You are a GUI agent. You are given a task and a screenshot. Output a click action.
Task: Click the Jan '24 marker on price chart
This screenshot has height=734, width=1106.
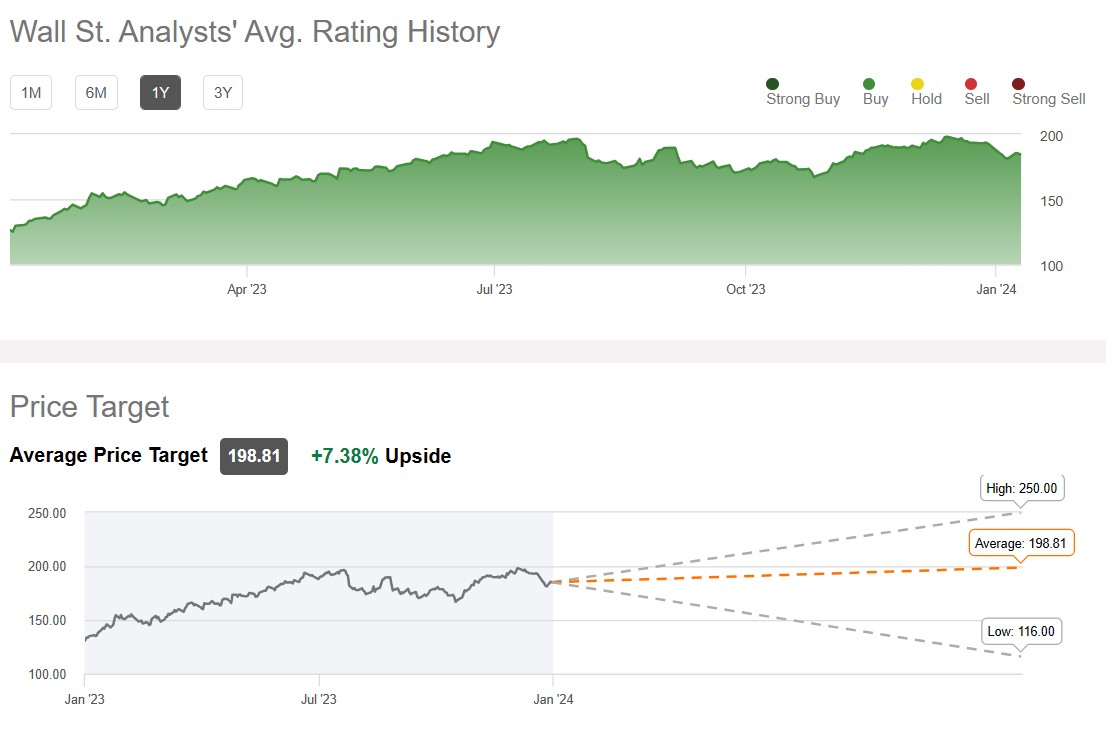coord(553,700)
